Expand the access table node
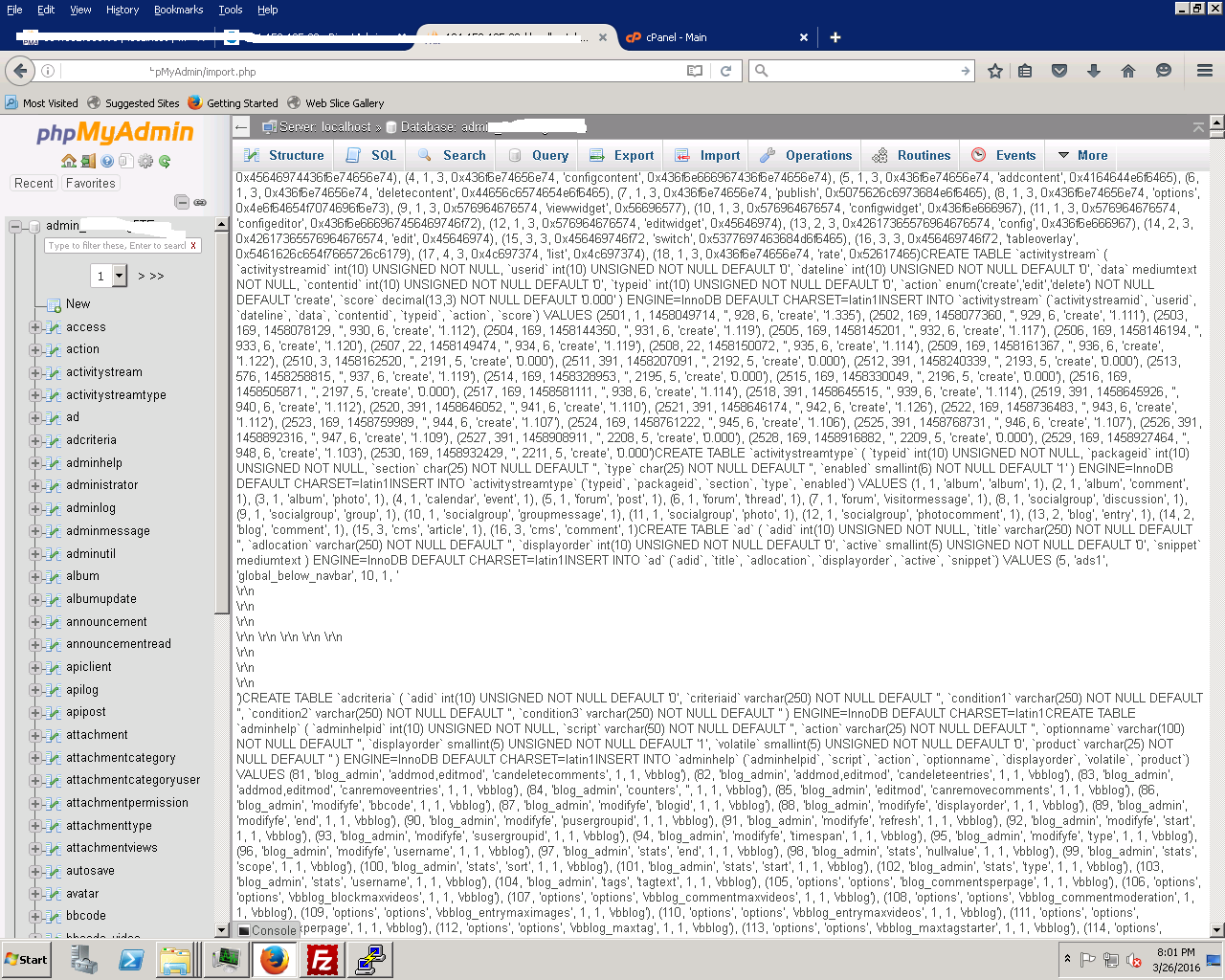This screenshot has height=980, width=1225. [x=35, y=327]
